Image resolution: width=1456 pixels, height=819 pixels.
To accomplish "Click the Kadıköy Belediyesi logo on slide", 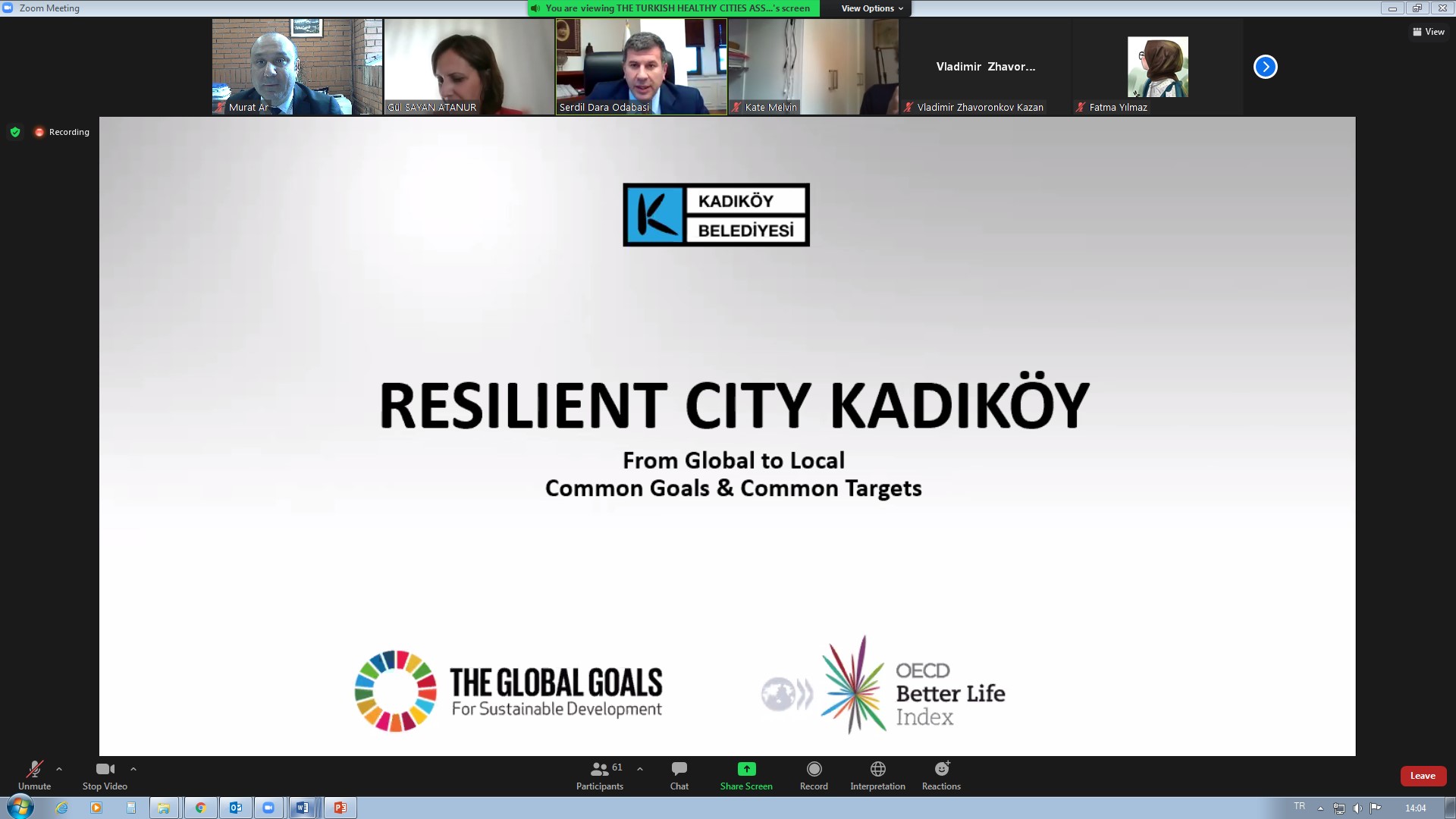I will 716,215.
